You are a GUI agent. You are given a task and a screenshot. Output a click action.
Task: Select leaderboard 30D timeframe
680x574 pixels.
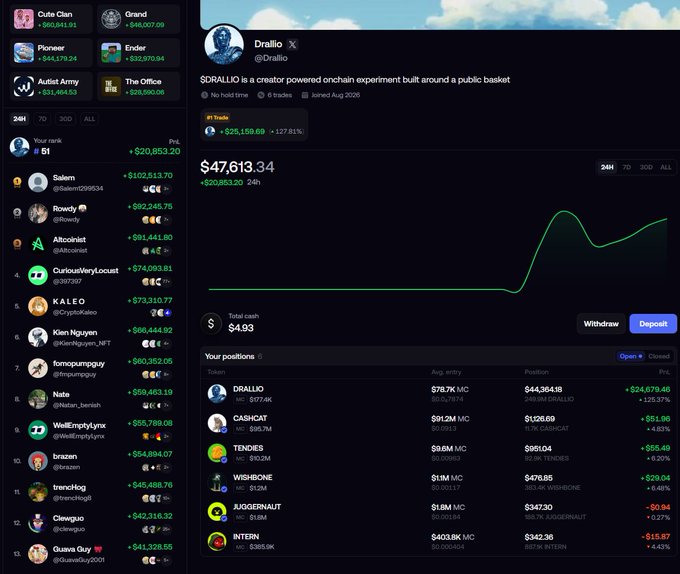[x=65, y=119]
